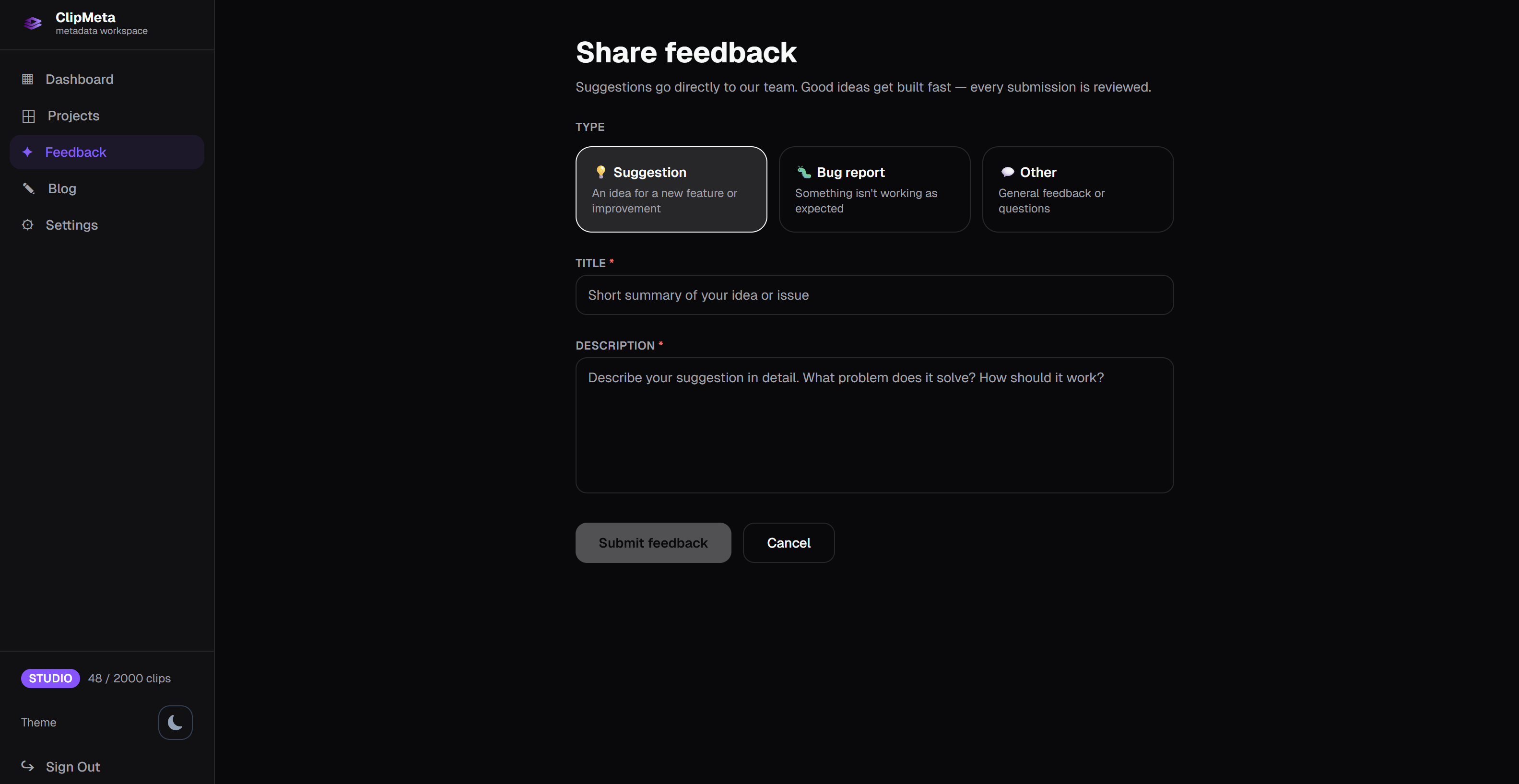The width and height of the screenshot is (1519, 784).
Task: Go to the Blog section
Action: [x=62, y=188]
